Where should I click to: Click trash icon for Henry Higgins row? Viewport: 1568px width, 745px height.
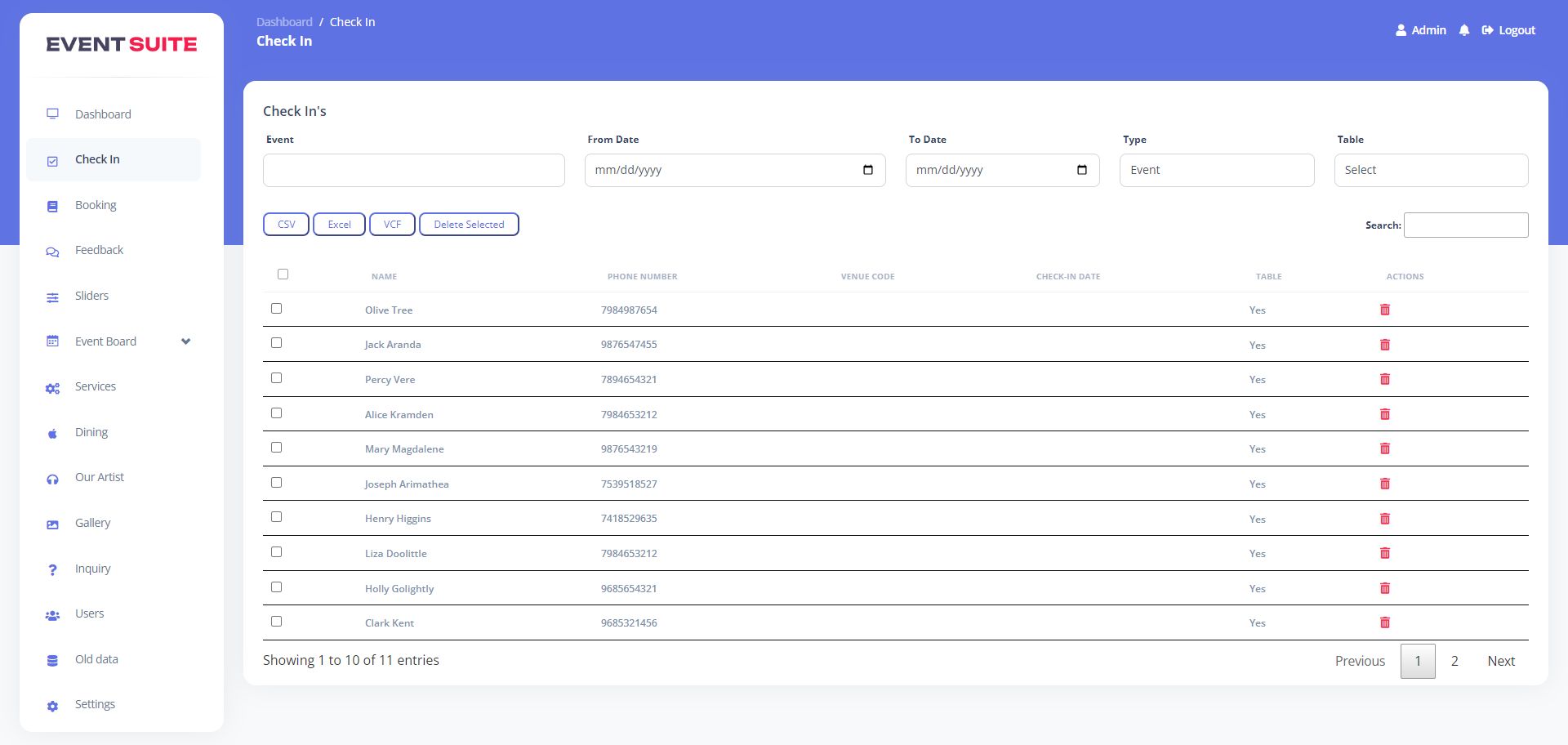click(1384, 519)
